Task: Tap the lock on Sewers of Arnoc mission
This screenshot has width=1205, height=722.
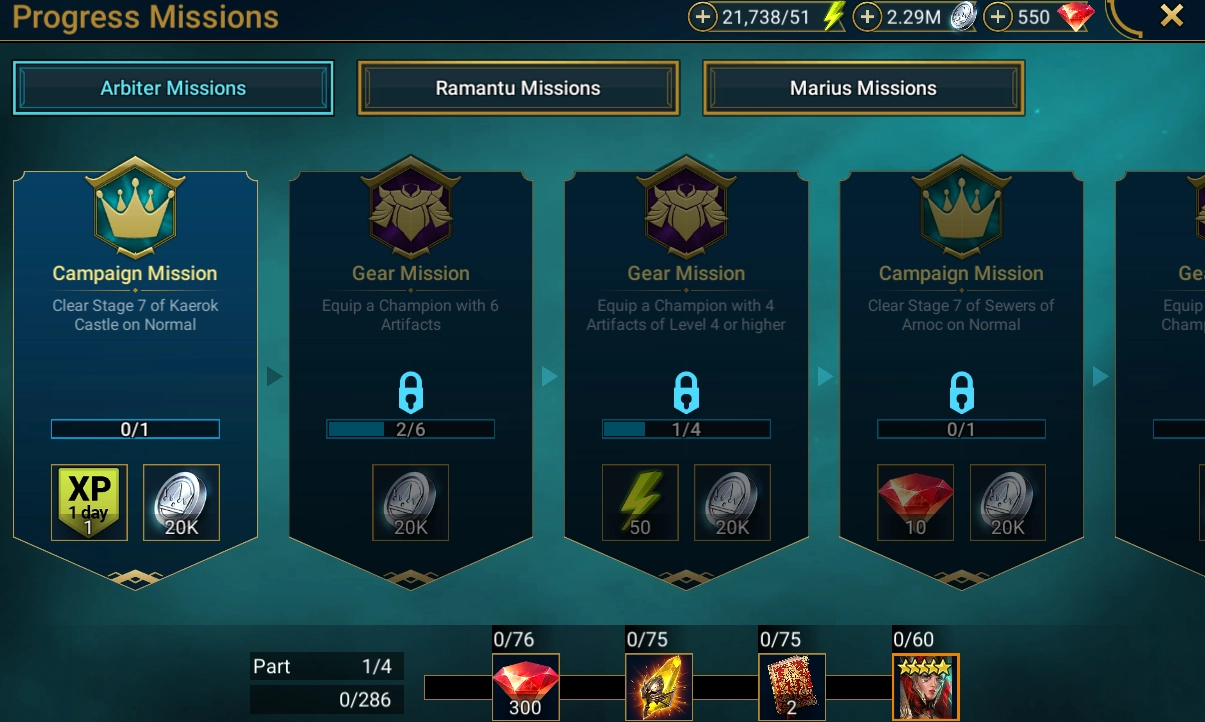Action: 961,391
